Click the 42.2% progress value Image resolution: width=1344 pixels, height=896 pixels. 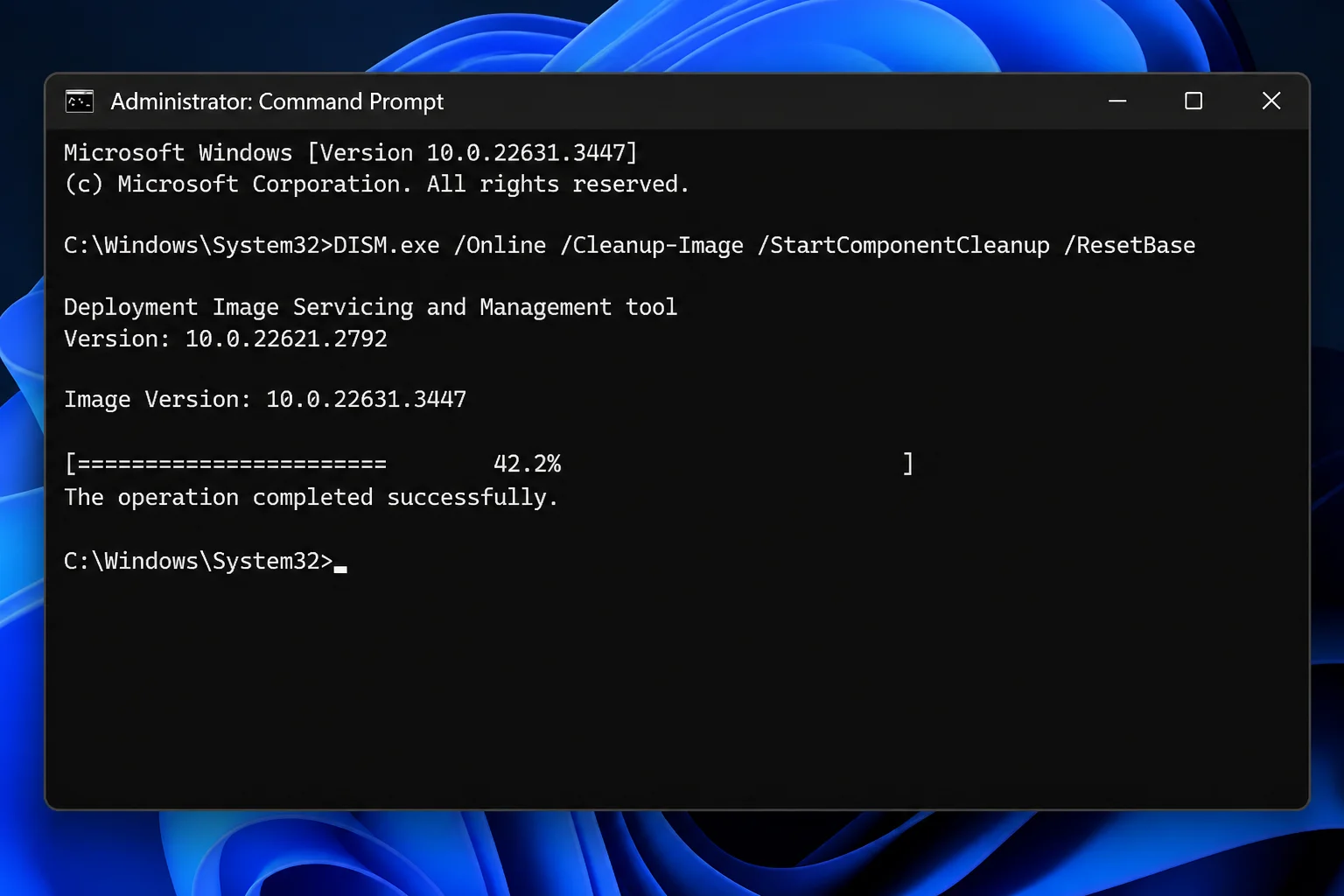[x=527, y=464]
